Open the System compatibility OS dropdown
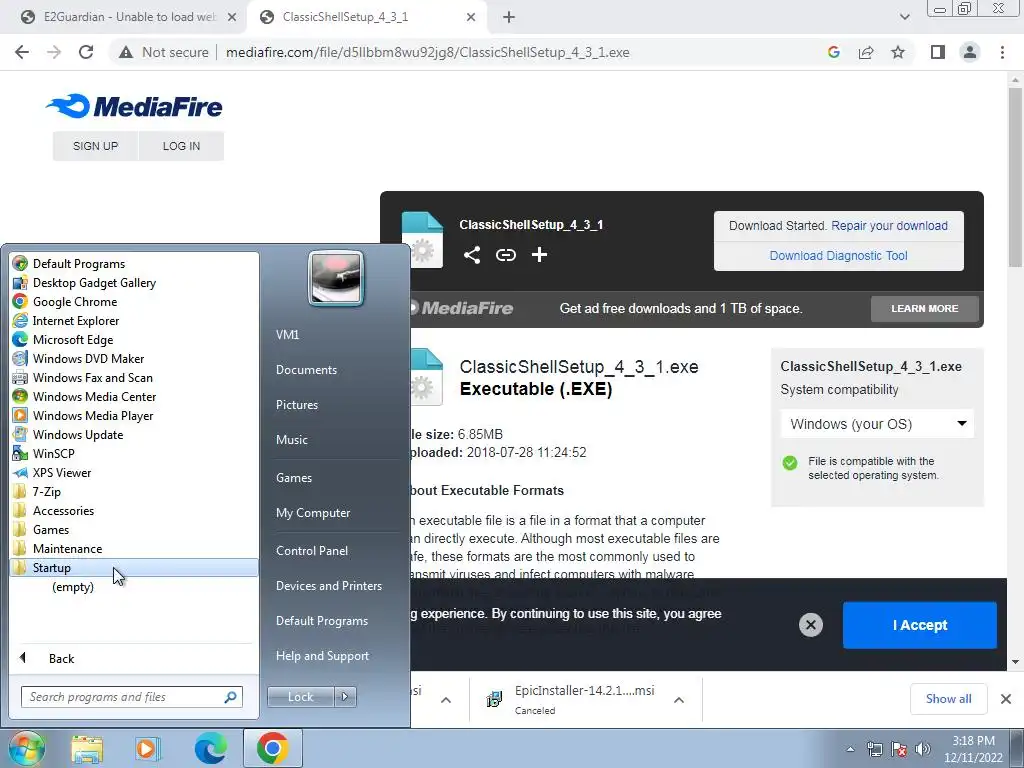1024x768 pixels. point(877,424)
